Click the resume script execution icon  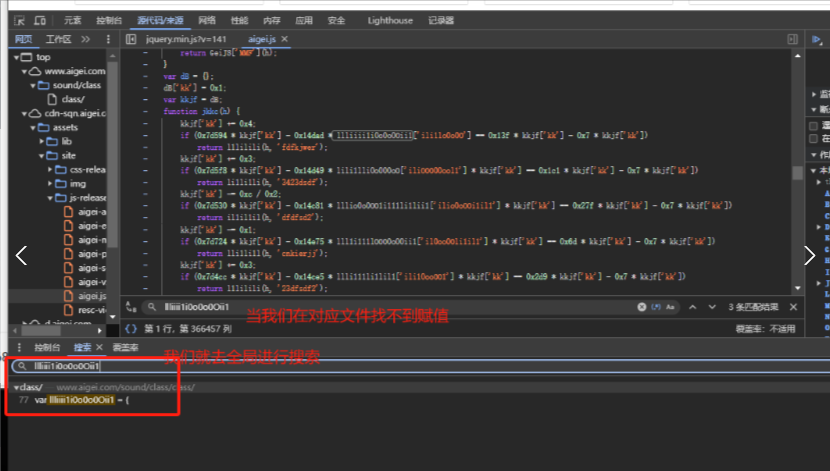click(x=816, y=39)
